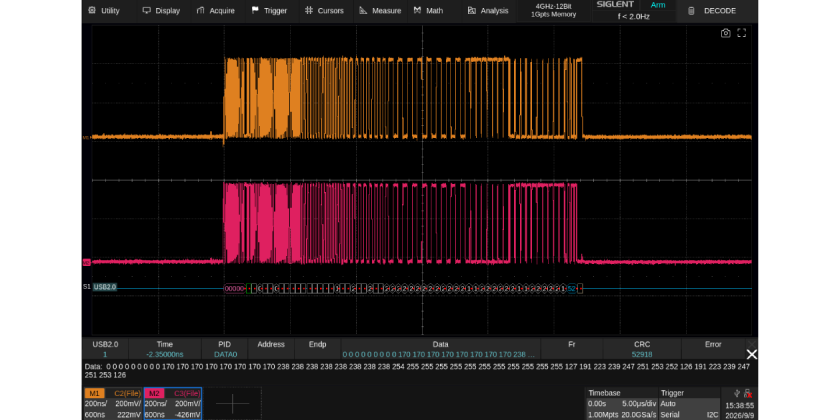Select the CRC value 52918
This screenshot has height=420, width=840.
642,355
